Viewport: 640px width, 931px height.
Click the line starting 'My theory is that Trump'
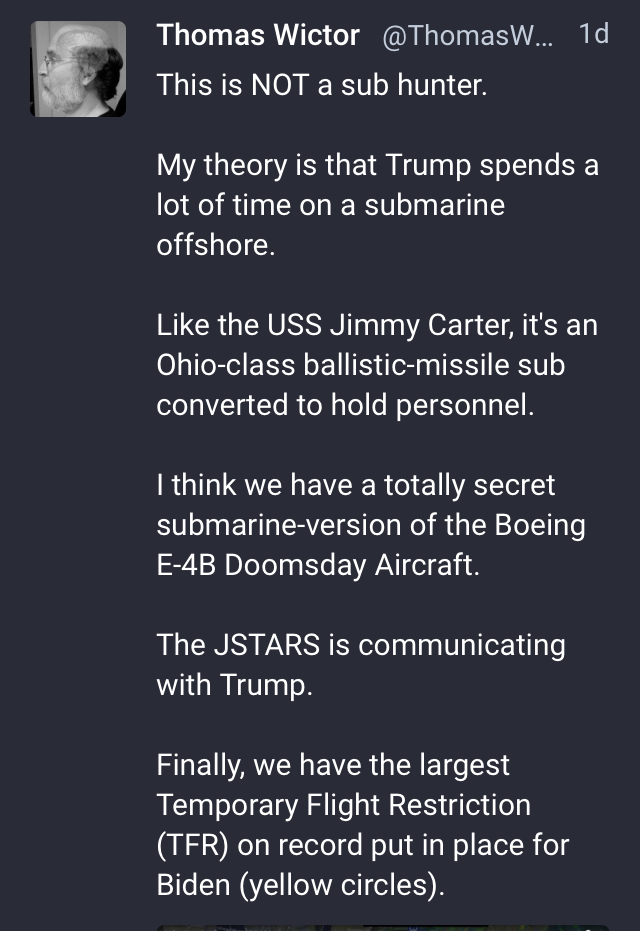[x=378, y=165]
